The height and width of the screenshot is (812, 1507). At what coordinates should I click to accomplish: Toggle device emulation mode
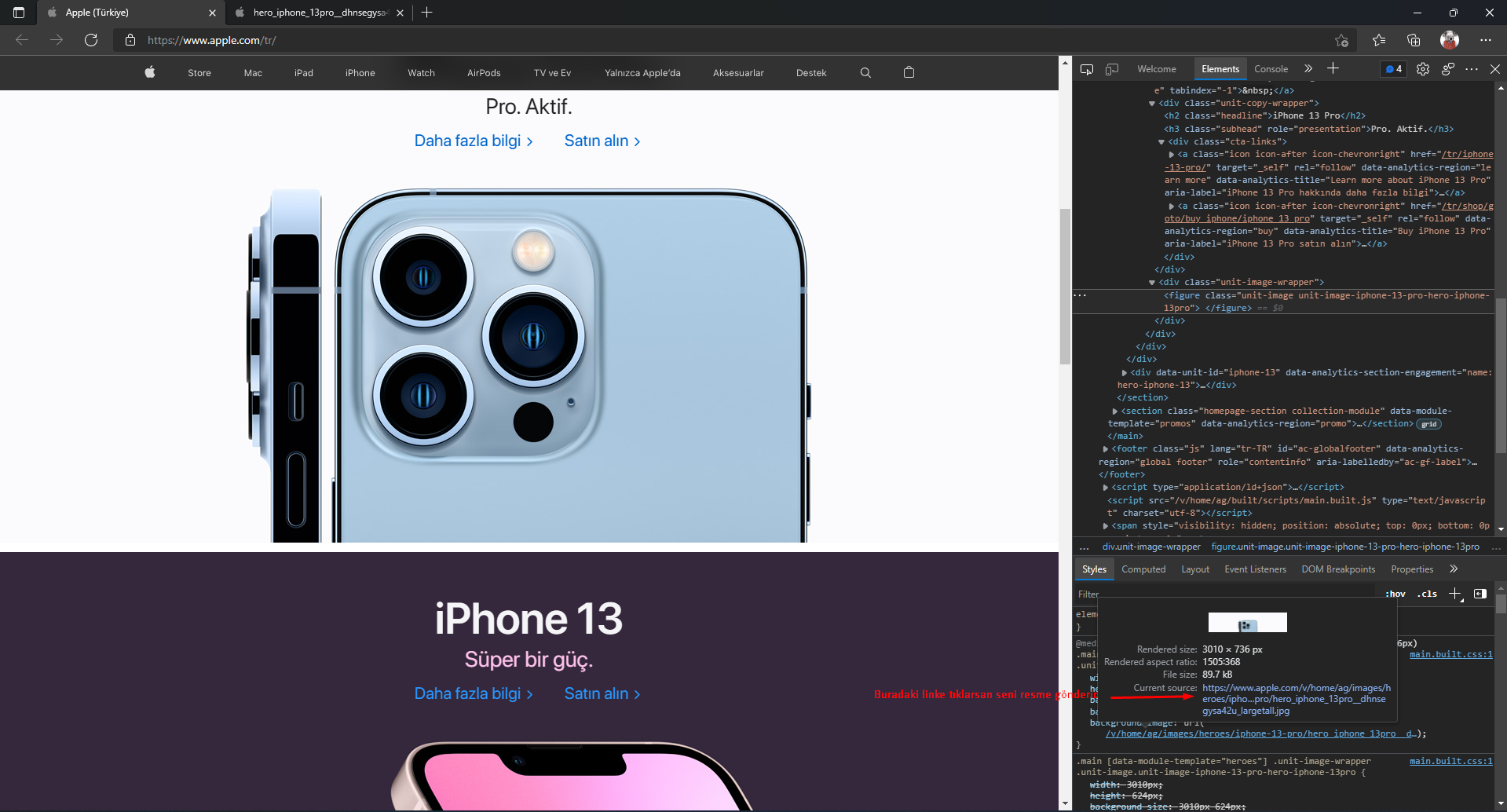(1112, 69)
